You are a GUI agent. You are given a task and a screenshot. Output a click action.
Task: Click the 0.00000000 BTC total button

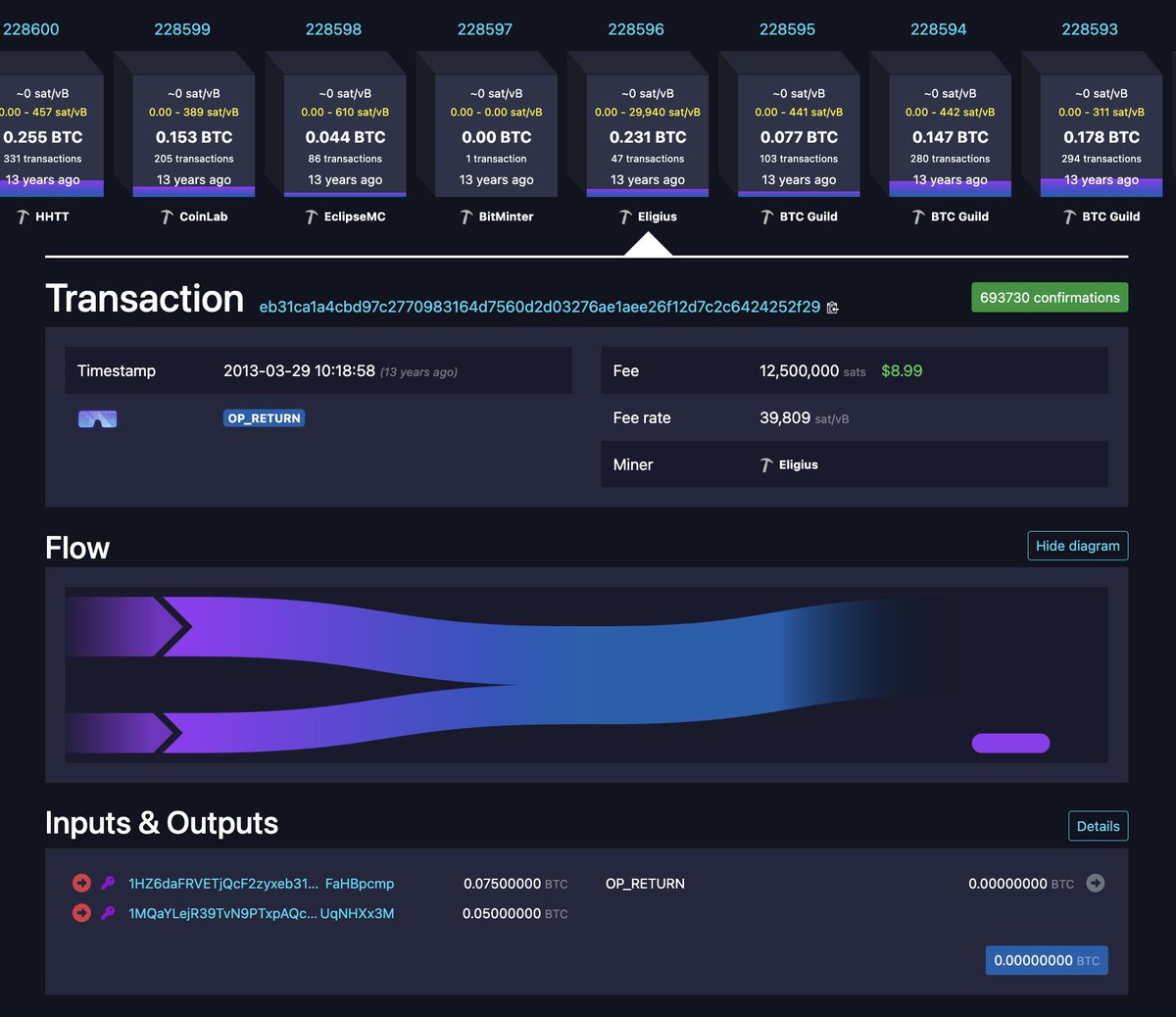1047,960
